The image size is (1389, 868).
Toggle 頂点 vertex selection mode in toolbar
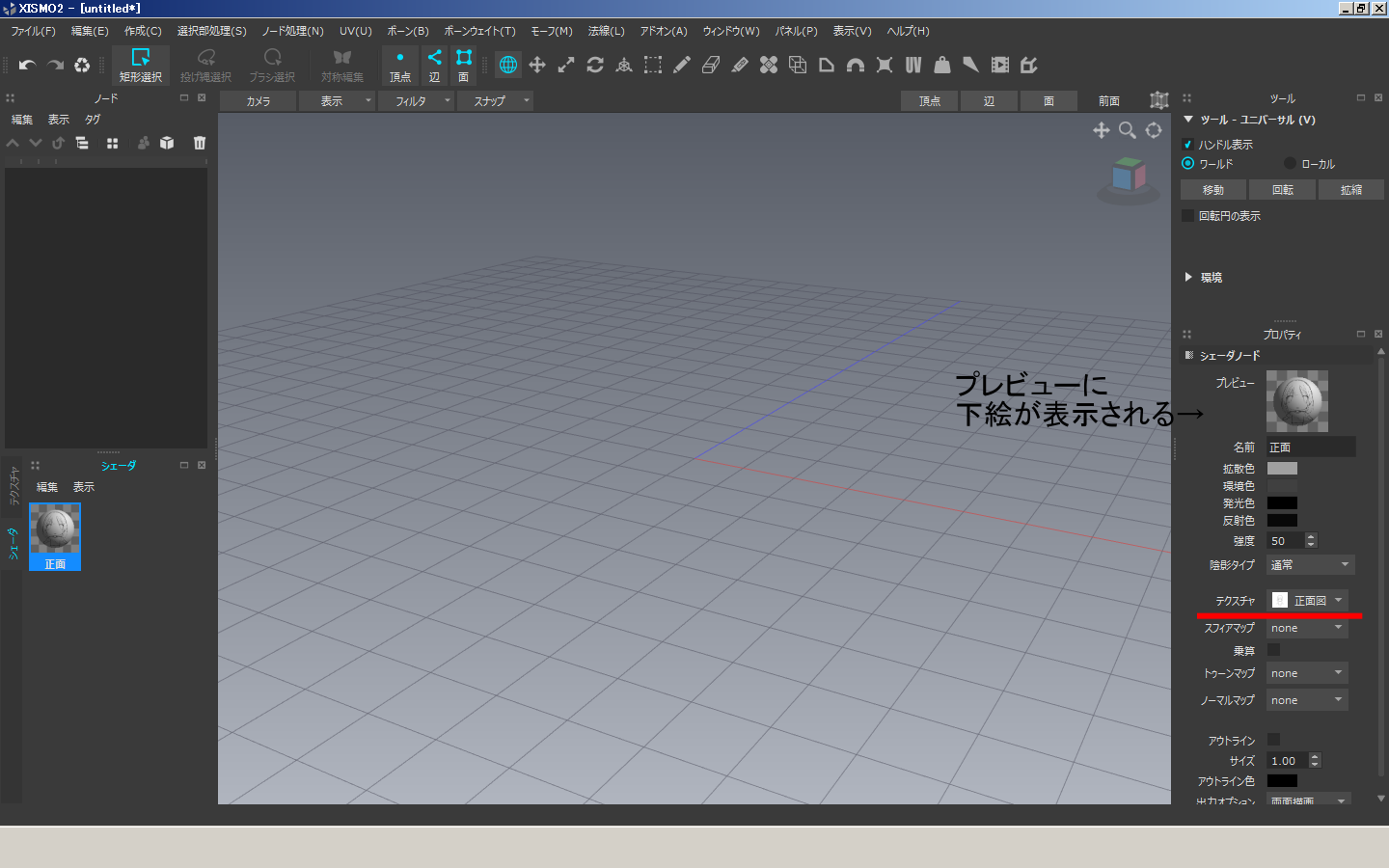pyautogui.click(x=400, y=65)
